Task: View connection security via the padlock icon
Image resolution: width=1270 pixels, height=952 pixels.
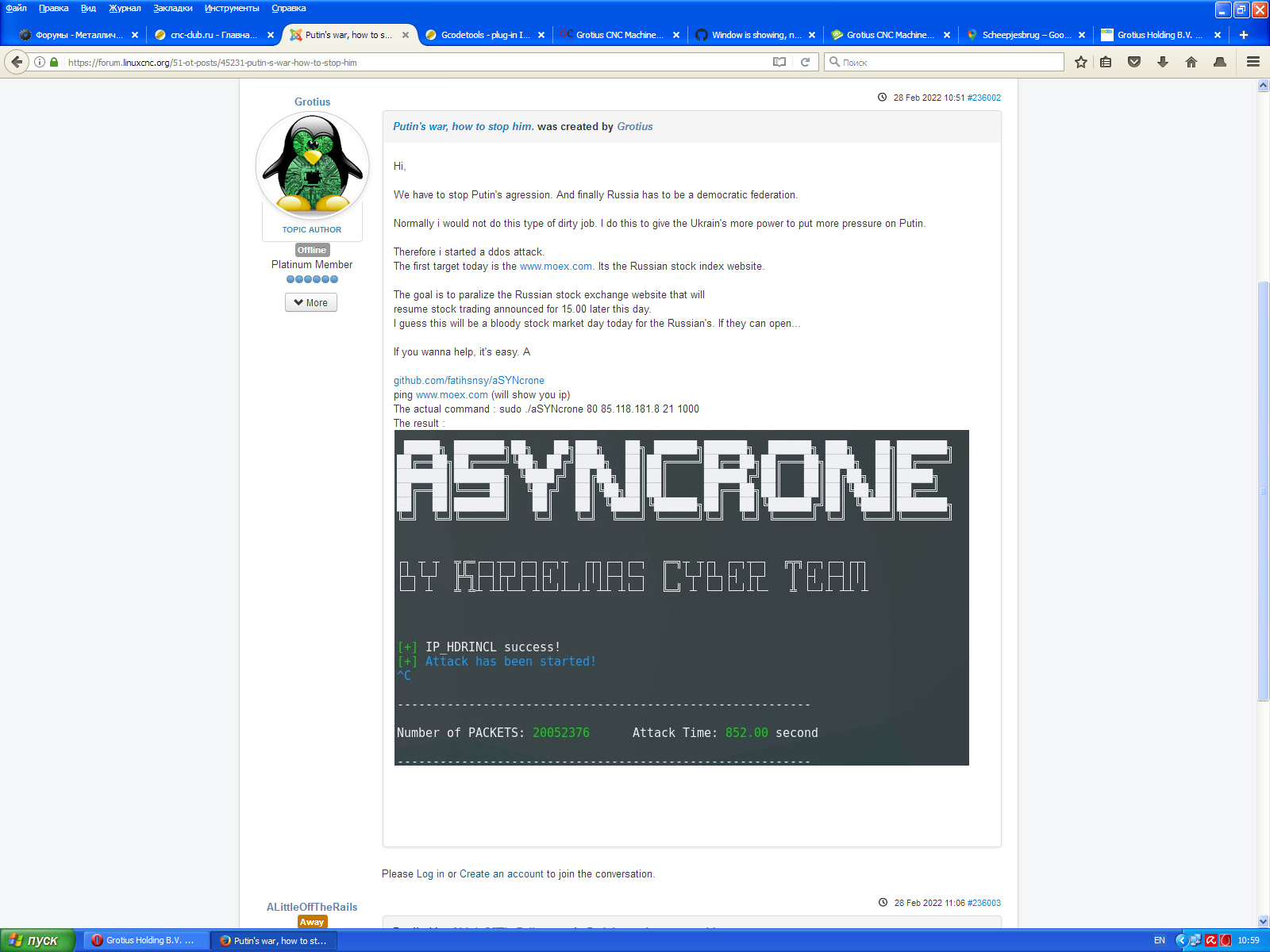Action: click(x=54, y=62)
